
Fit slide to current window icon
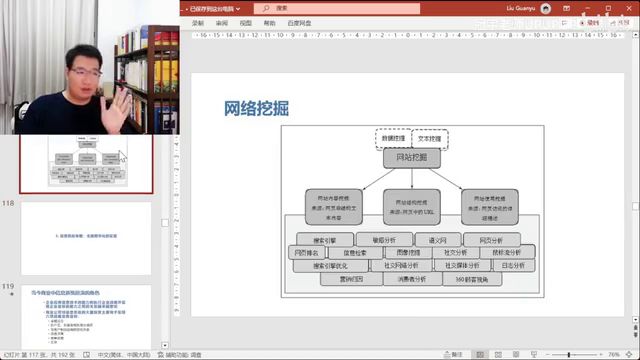pos(629,355)
